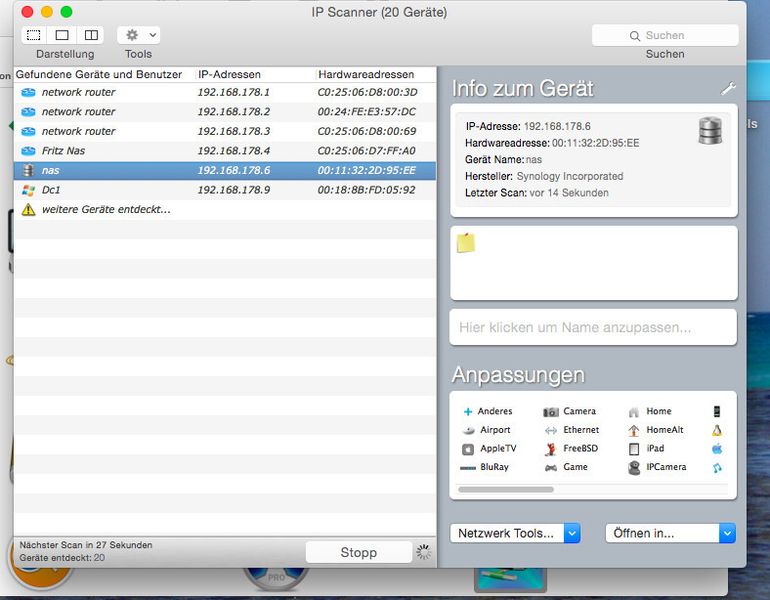
Task: Click Letzter Scan vor 14 Sekunden
Action: (537, 193)
